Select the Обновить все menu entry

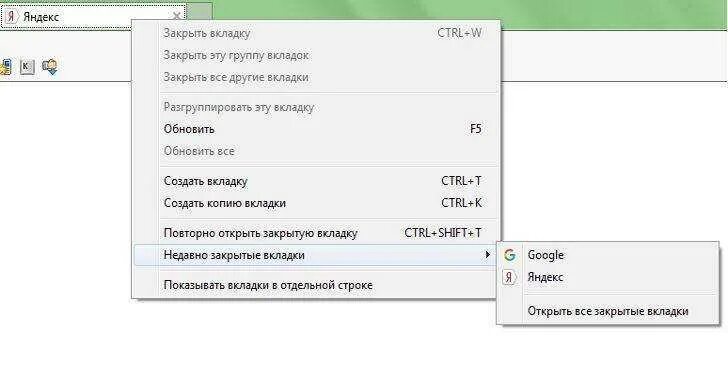[316, 151]
